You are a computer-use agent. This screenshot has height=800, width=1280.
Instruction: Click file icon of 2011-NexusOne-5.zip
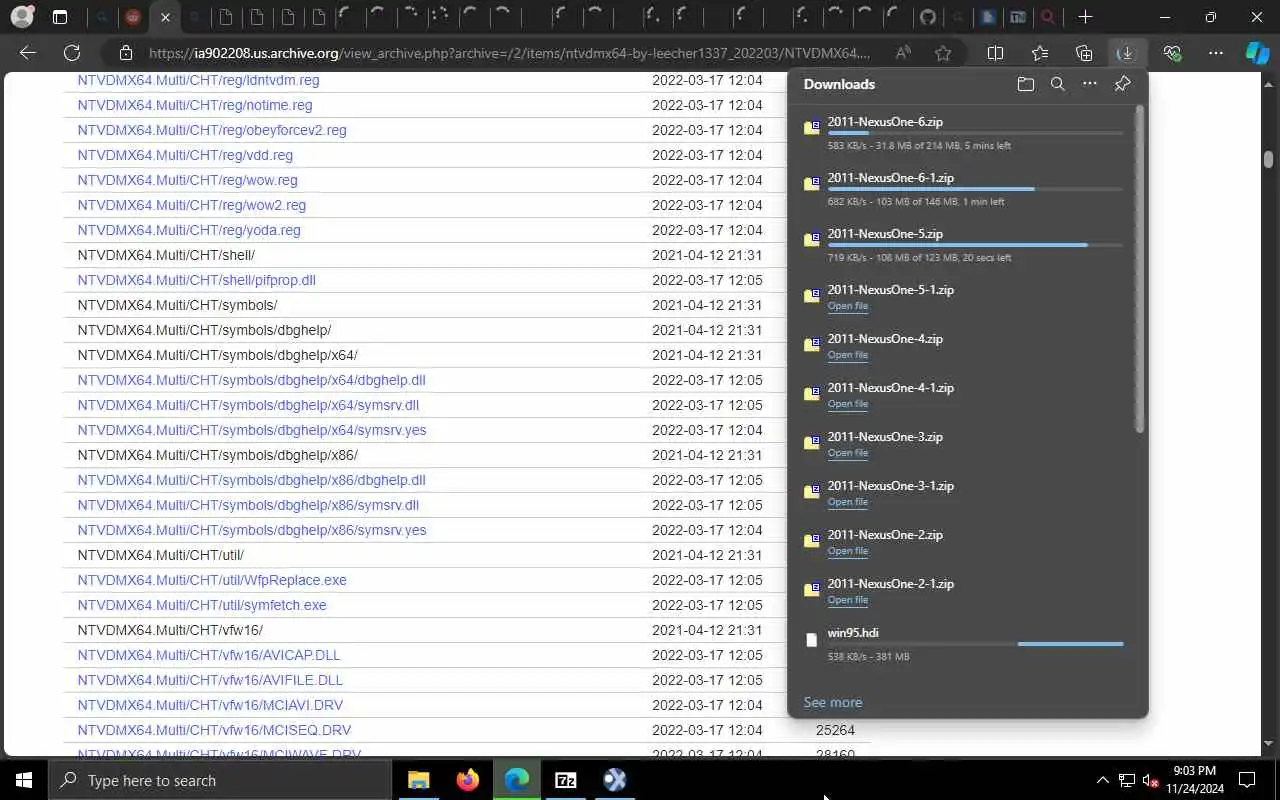(x=812, y=239)
